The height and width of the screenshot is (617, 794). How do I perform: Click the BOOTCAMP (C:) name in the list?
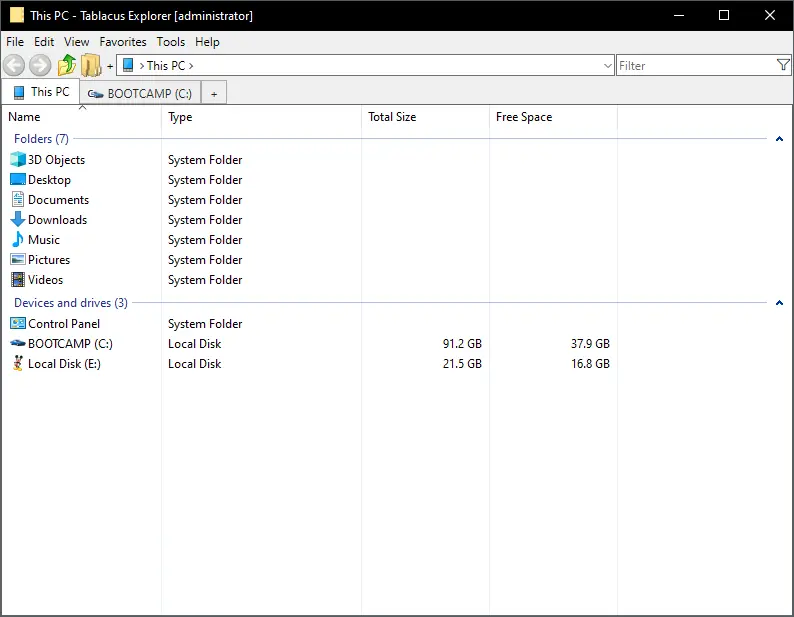[70, 344]
